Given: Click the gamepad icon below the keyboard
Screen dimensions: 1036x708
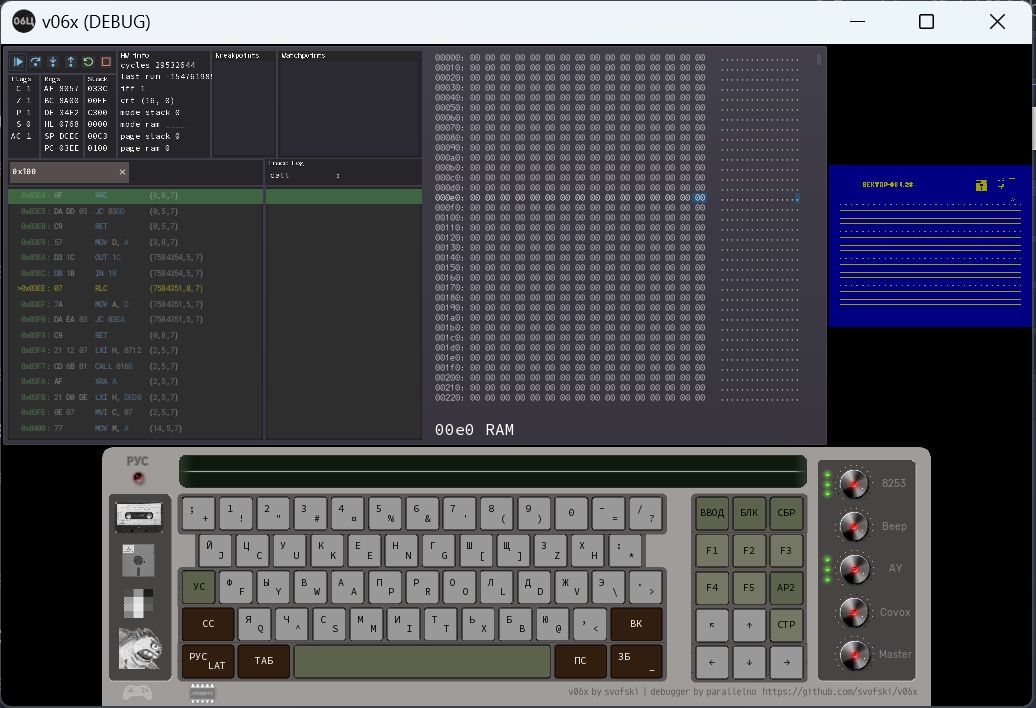Looking at the screenshot, I should click(x=138, y=691).
